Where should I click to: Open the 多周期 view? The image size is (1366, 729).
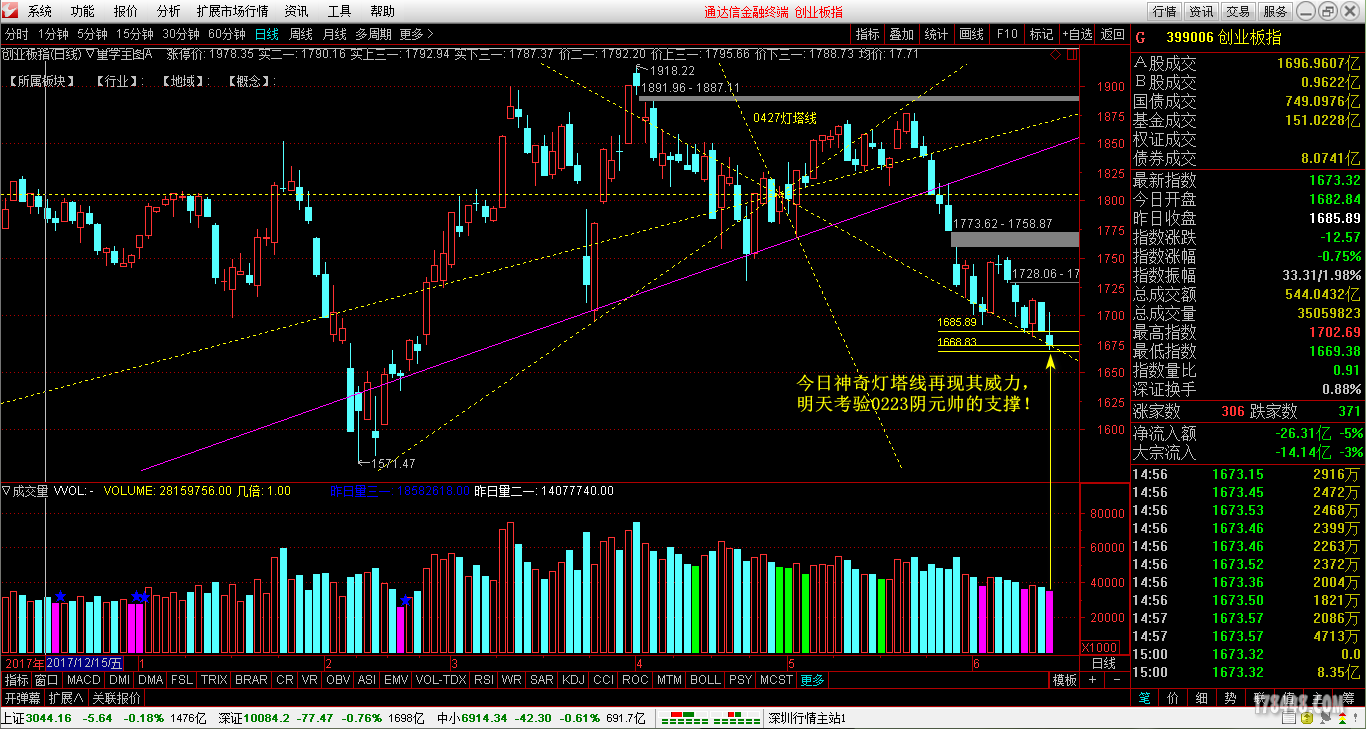(x=374, y=34)
